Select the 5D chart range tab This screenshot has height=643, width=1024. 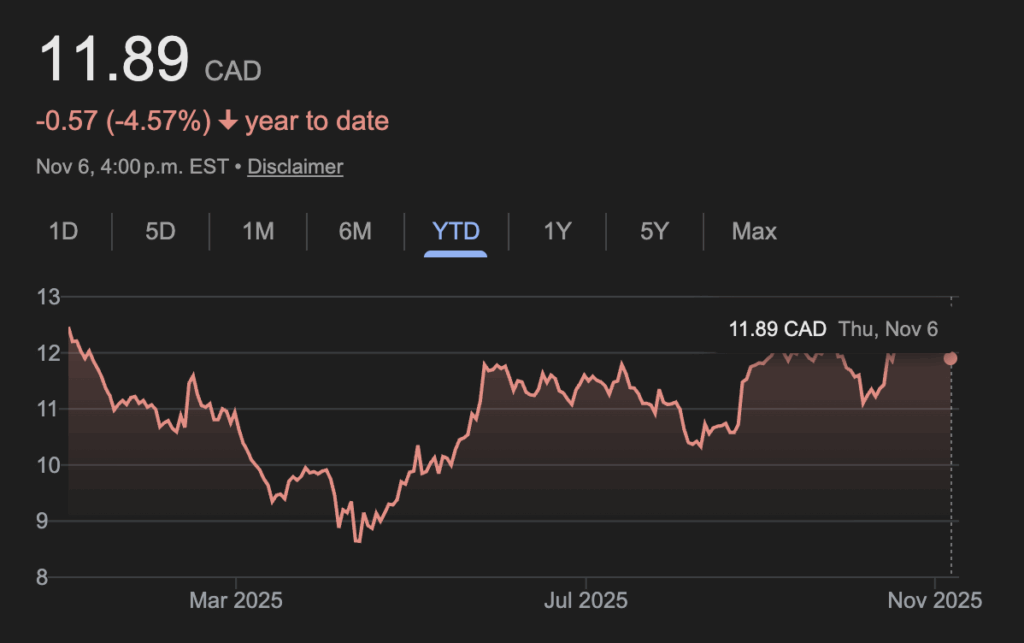point(160,232)
